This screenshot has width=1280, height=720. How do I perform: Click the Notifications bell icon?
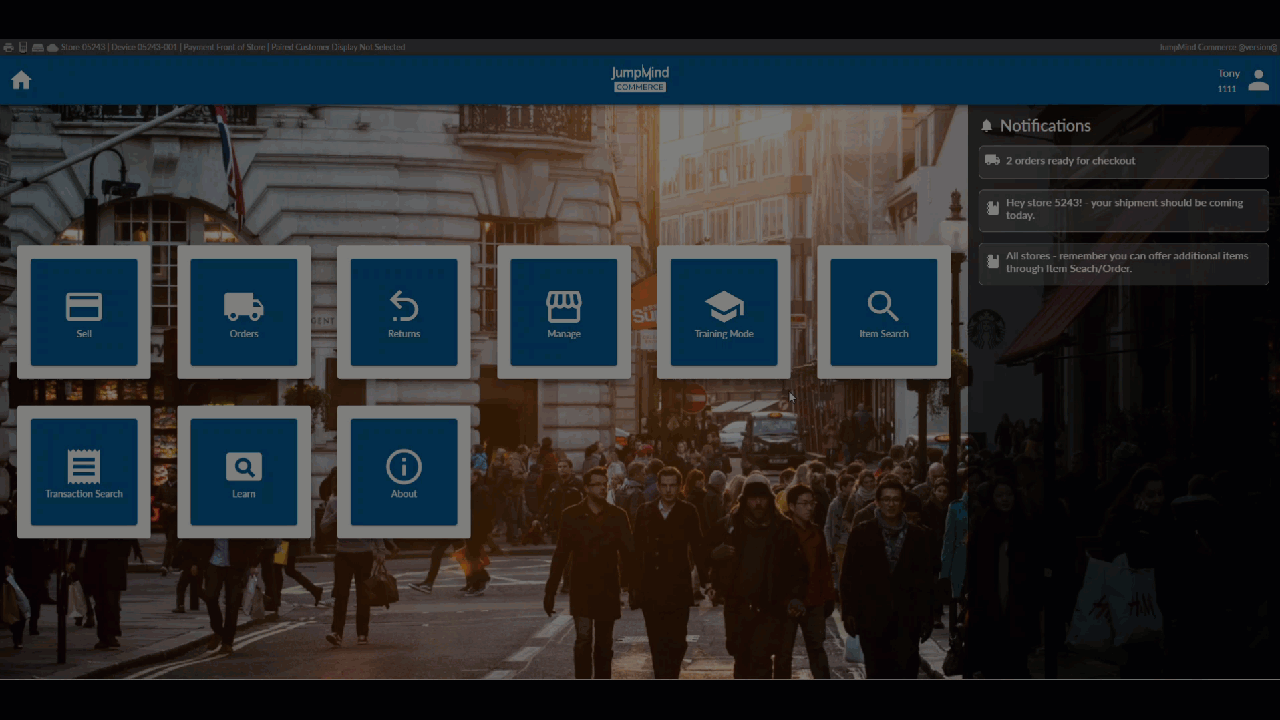point(987,126)
